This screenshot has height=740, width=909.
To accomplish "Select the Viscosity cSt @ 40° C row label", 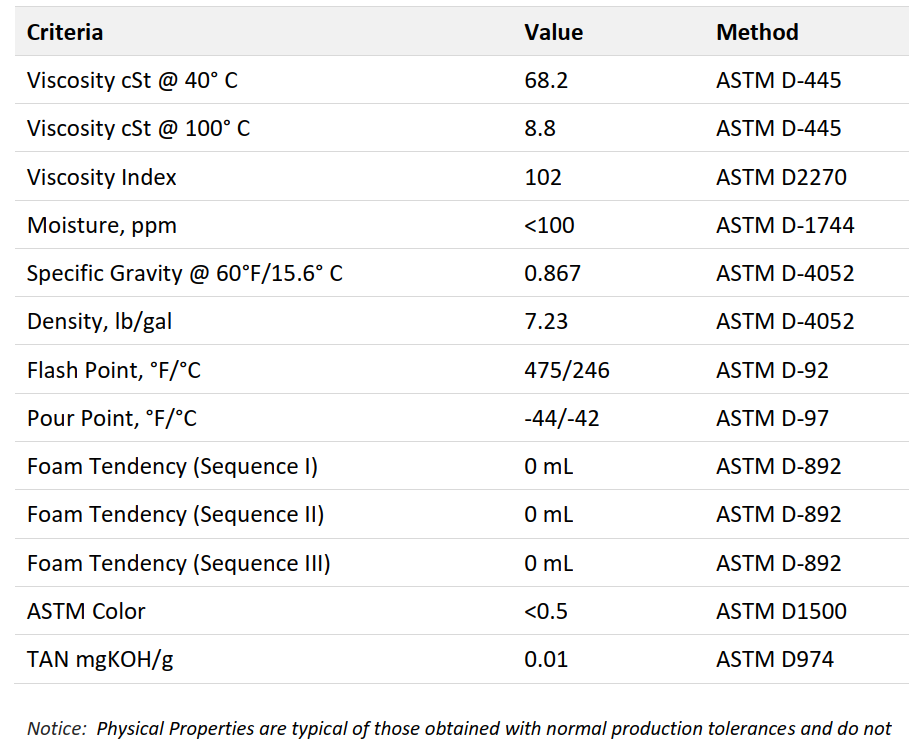I will [x=132, y=81].
